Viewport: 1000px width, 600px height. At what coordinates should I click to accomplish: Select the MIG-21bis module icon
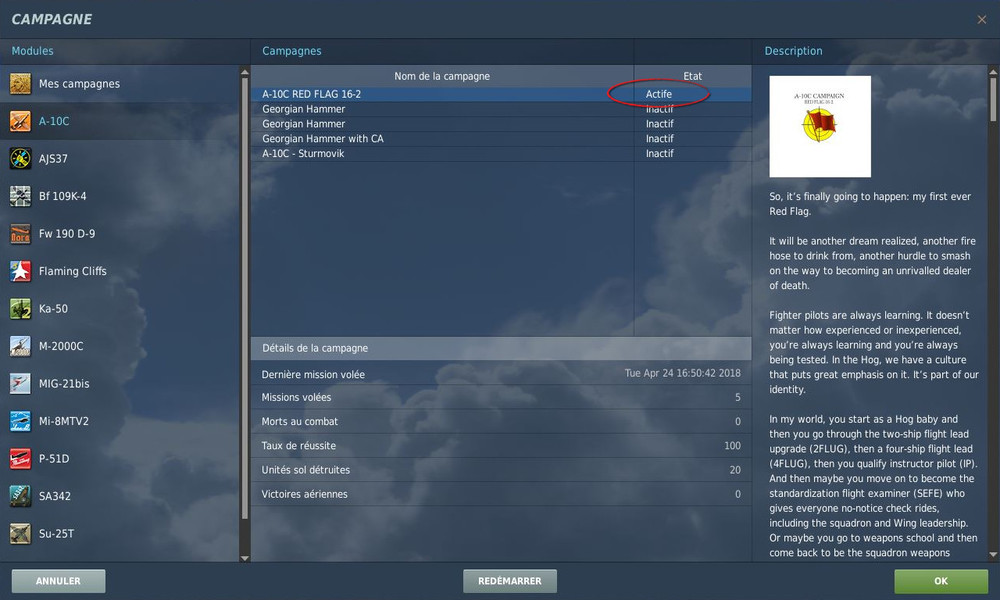tap(20, 384)
